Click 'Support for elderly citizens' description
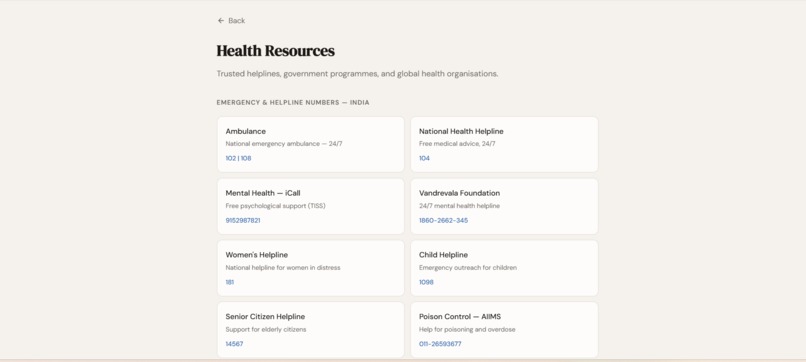Viewport: 806px width, 362px height. [266, 329]
